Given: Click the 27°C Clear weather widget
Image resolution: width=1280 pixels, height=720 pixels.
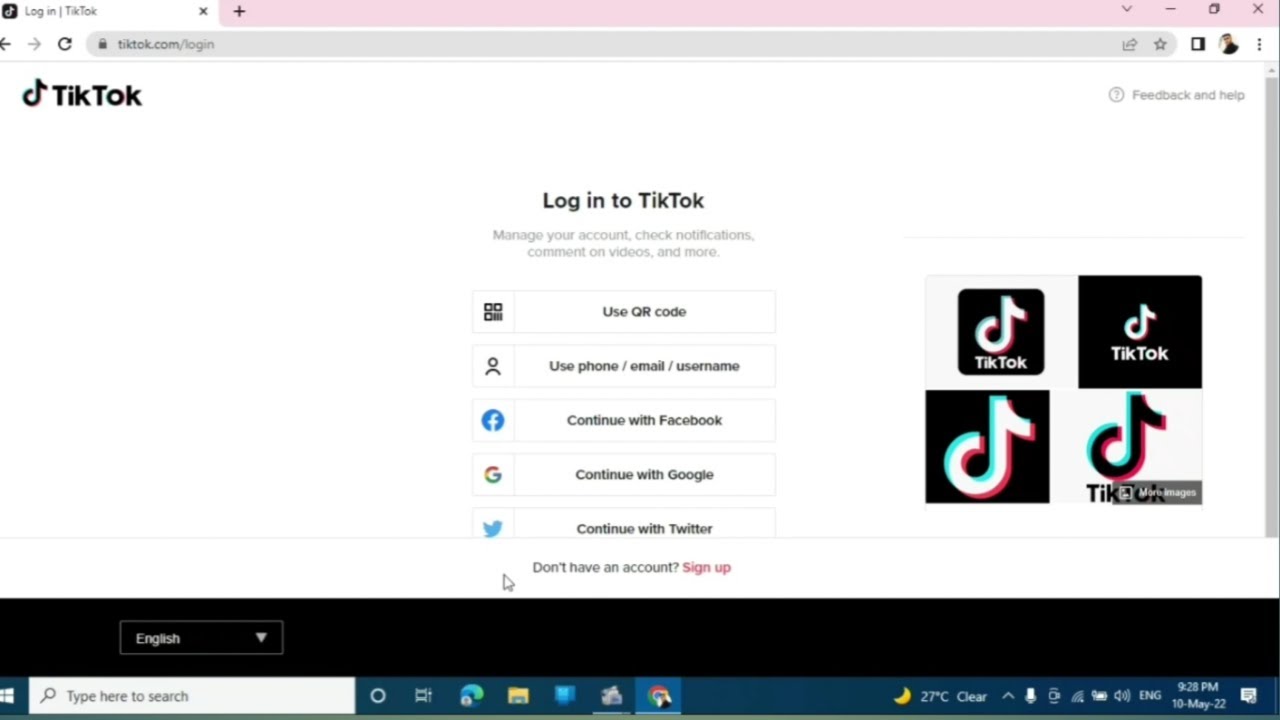Looking at the screenshot, I should click(940, 696).
